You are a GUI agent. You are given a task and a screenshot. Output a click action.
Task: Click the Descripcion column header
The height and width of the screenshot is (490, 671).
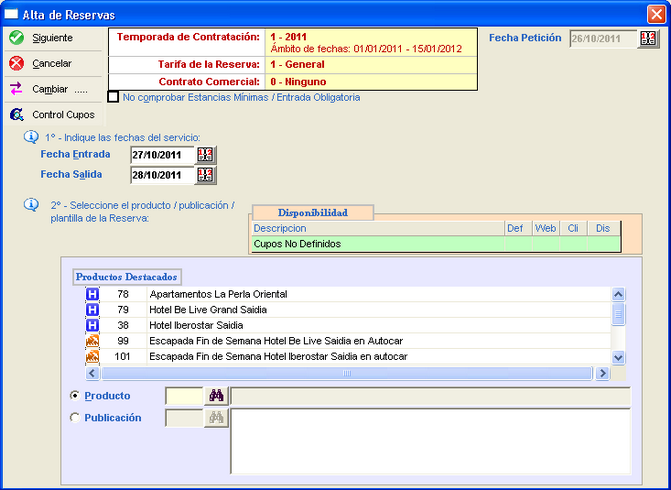tap(378, 228)
